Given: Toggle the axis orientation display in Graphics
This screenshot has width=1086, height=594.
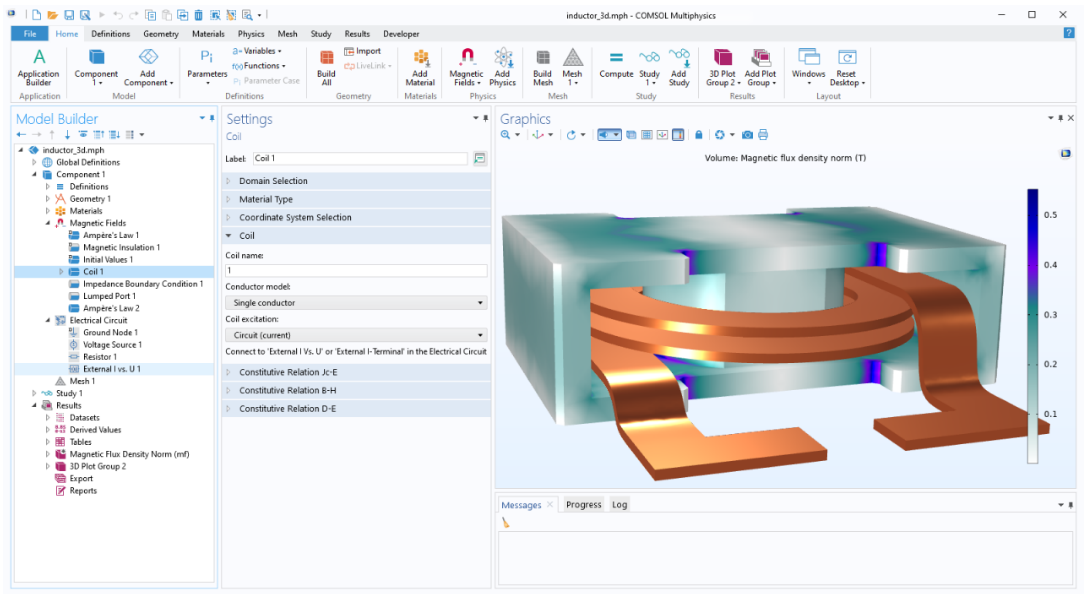Looking at the screenshot, I should pyautogui.click(x=662, y=135).
